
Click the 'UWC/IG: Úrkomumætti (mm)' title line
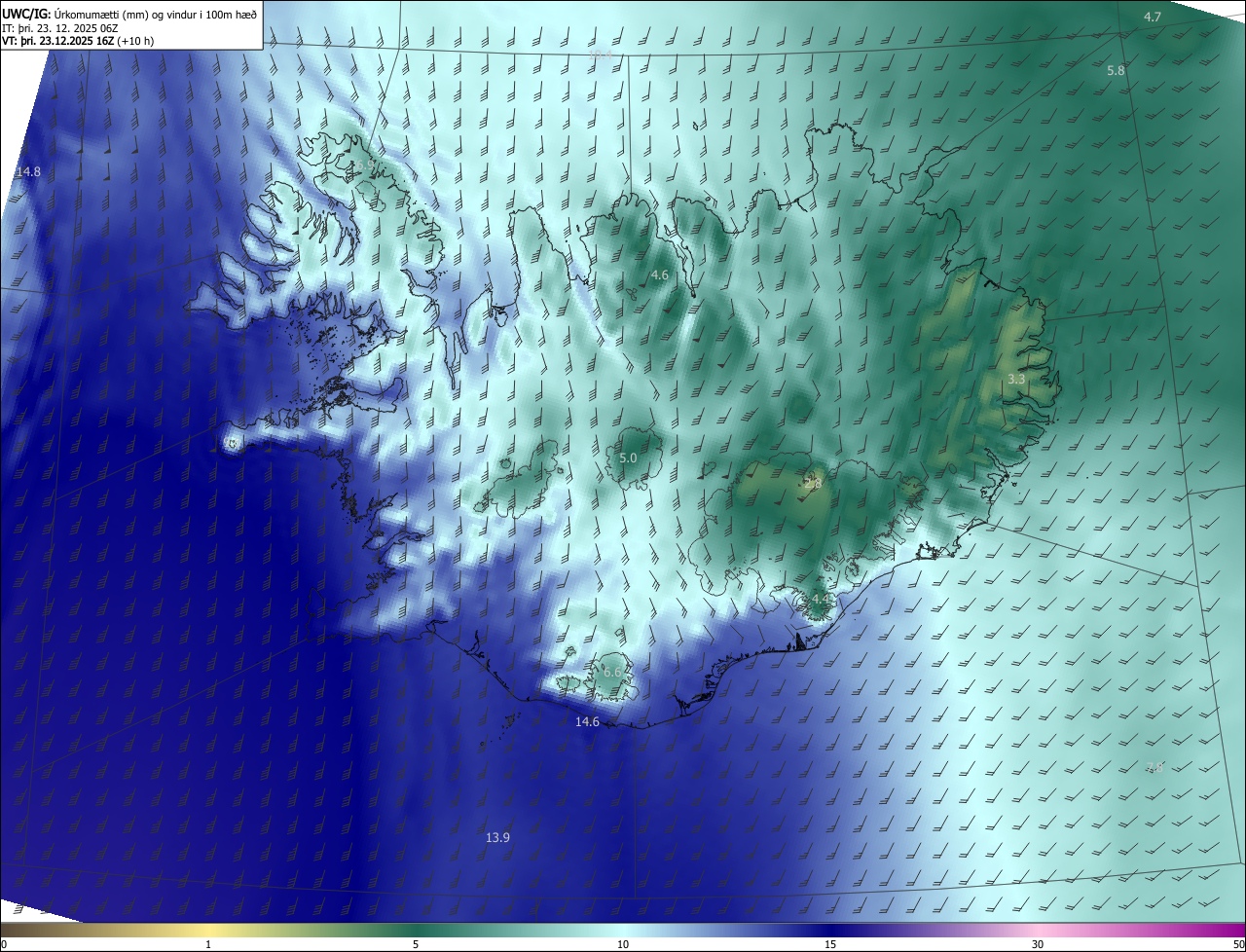click(x=130, y=14)
